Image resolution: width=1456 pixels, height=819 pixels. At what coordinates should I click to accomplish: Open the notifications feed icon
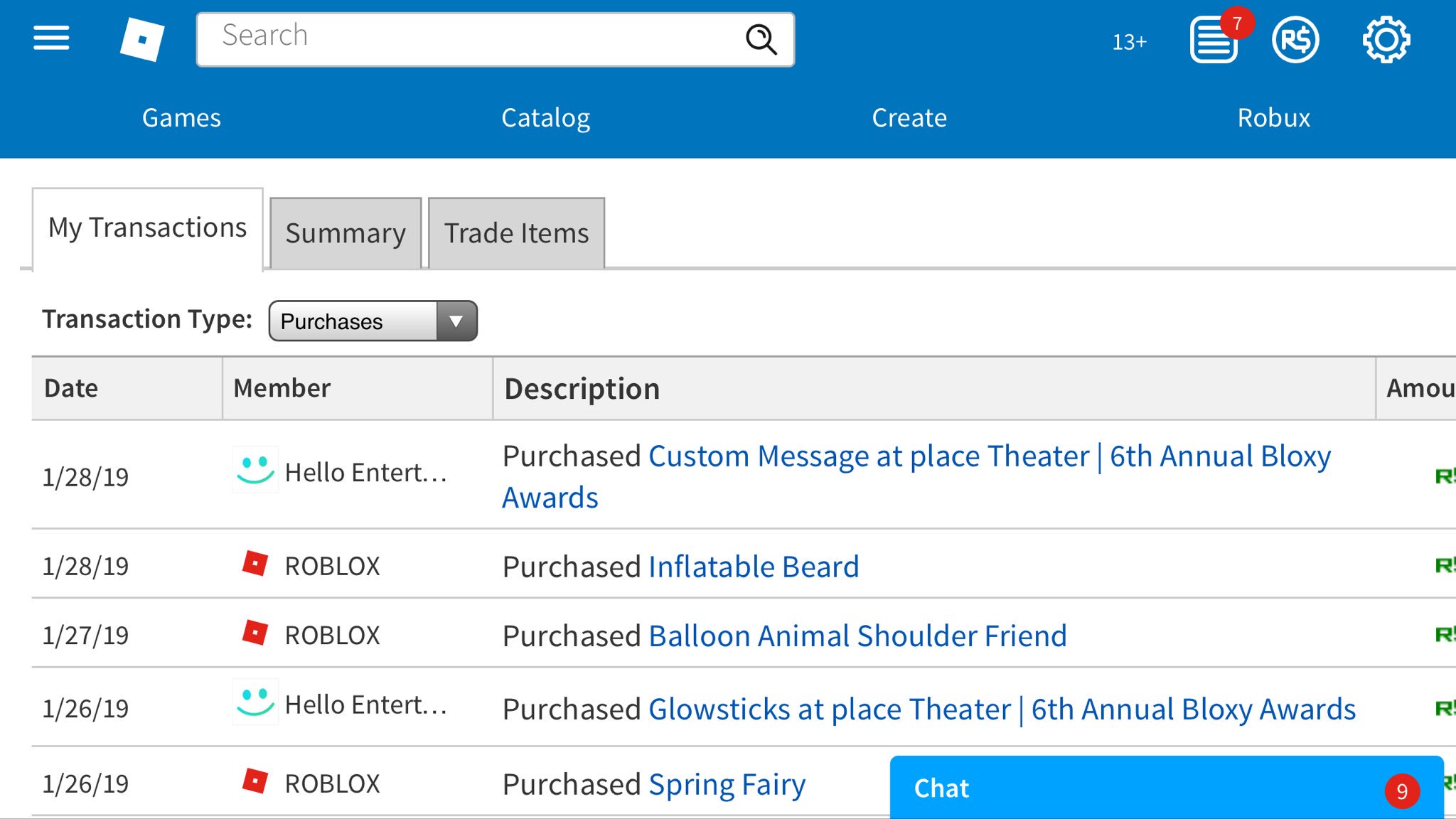click(x=1214, y=41)
